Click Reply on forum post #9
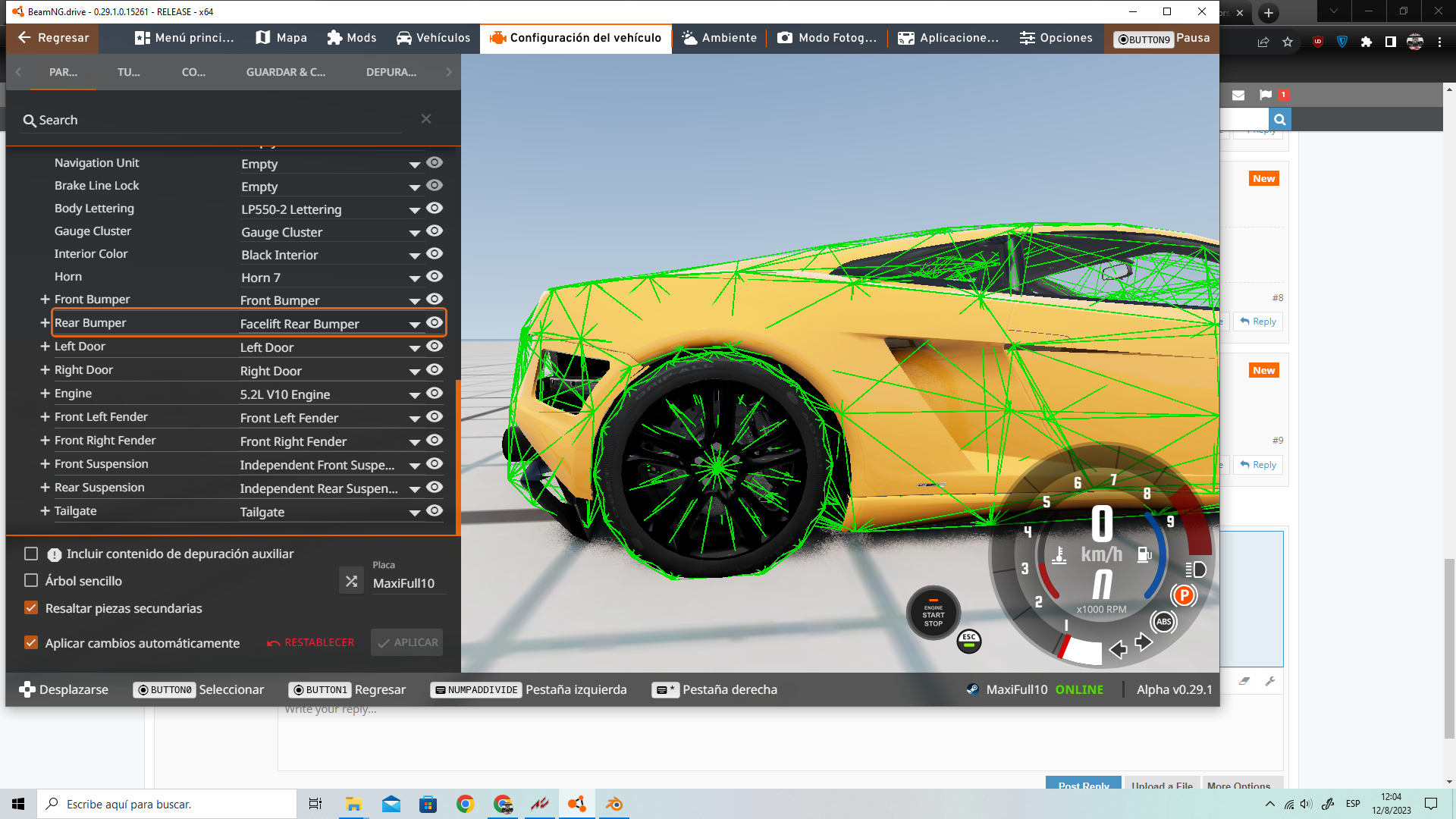Image resolution: width=1456 pixels, height=819 pixels. 1258,465
